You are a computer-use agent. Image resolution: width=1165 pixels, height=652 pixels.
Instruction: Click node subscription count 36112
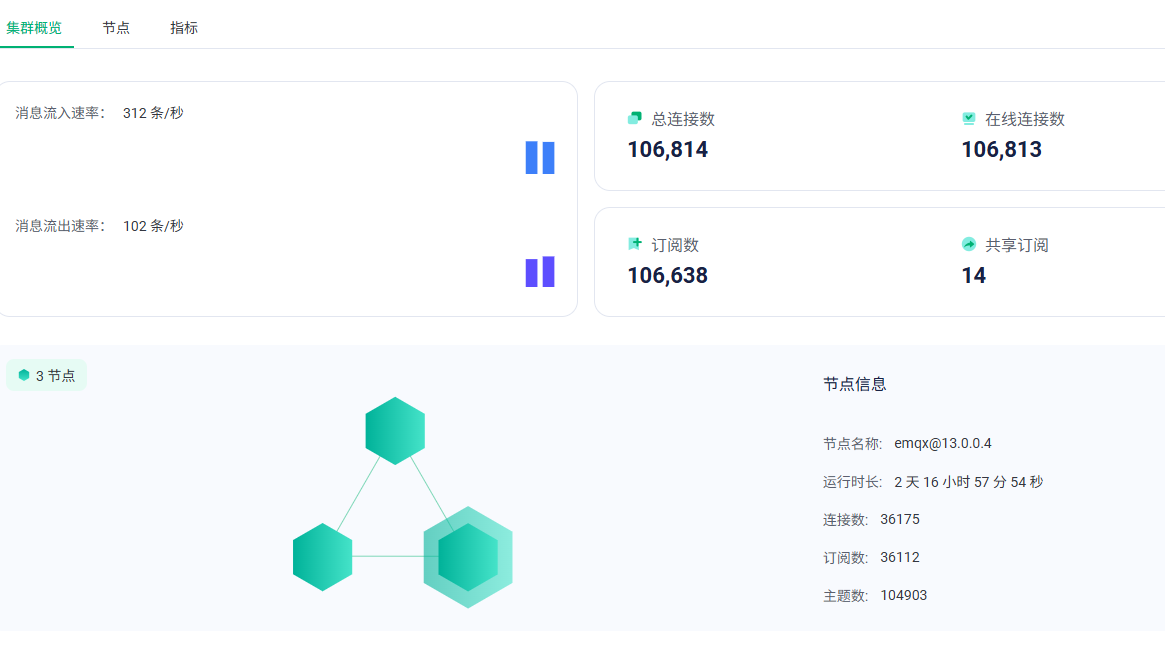pyautogui.click(x=900, y=557)
